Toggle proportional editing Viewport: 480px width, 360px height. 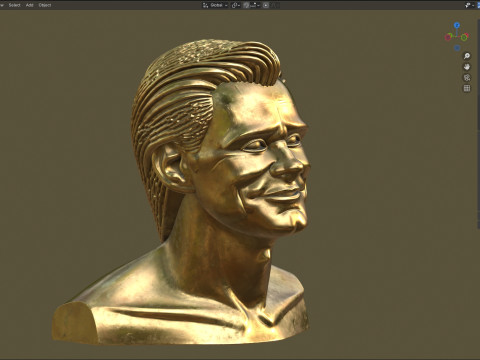[266, 5]
